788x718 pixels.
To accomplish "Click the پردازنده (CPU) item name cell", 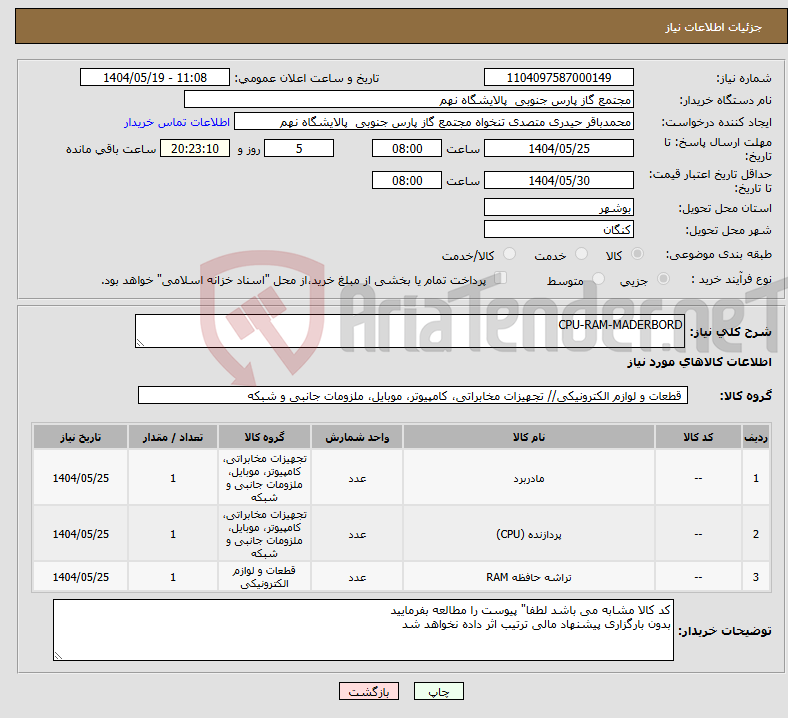I will 529,534.
